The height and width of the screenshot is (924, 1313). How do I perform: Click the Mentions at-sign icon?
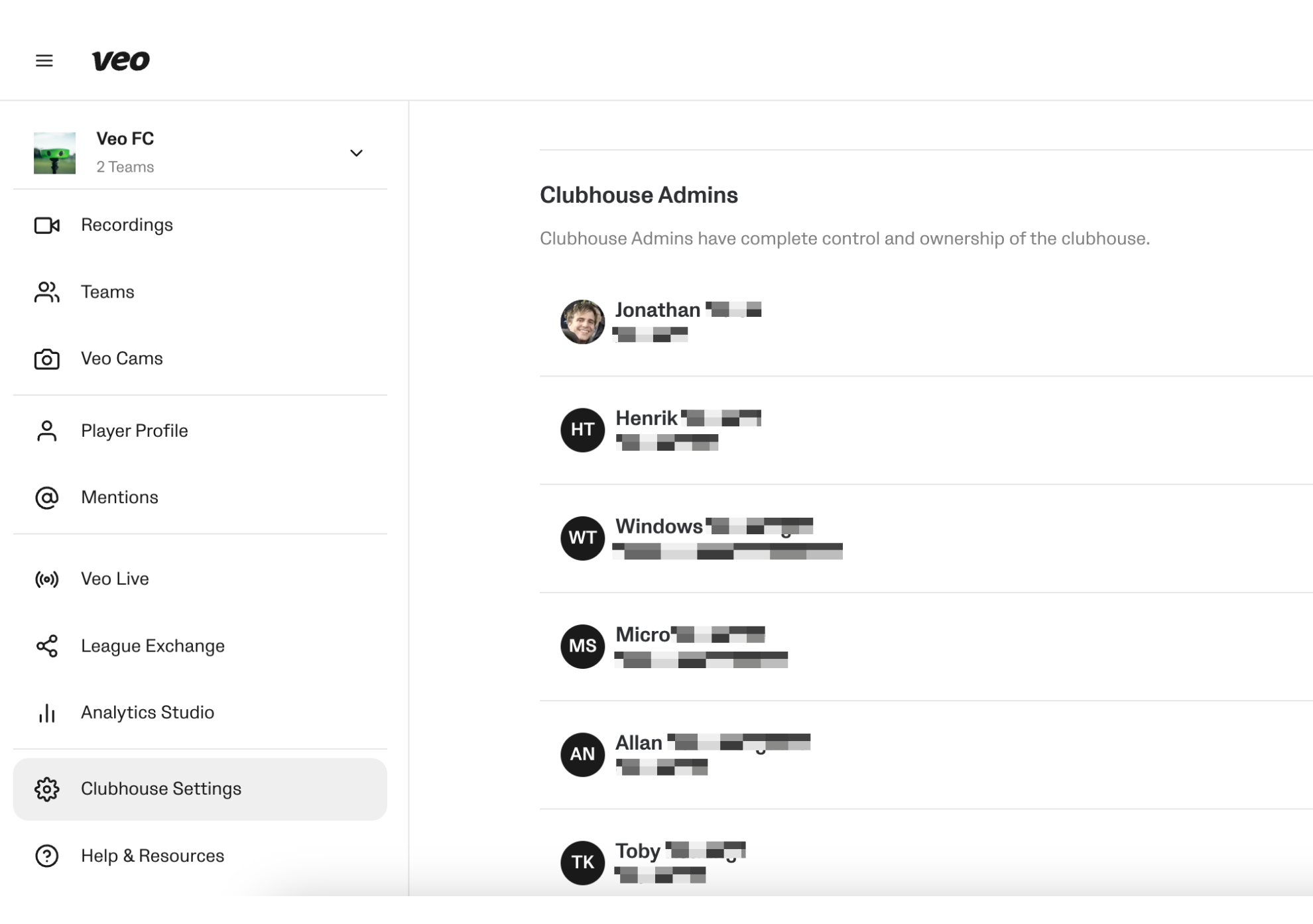tap(47, 498)
